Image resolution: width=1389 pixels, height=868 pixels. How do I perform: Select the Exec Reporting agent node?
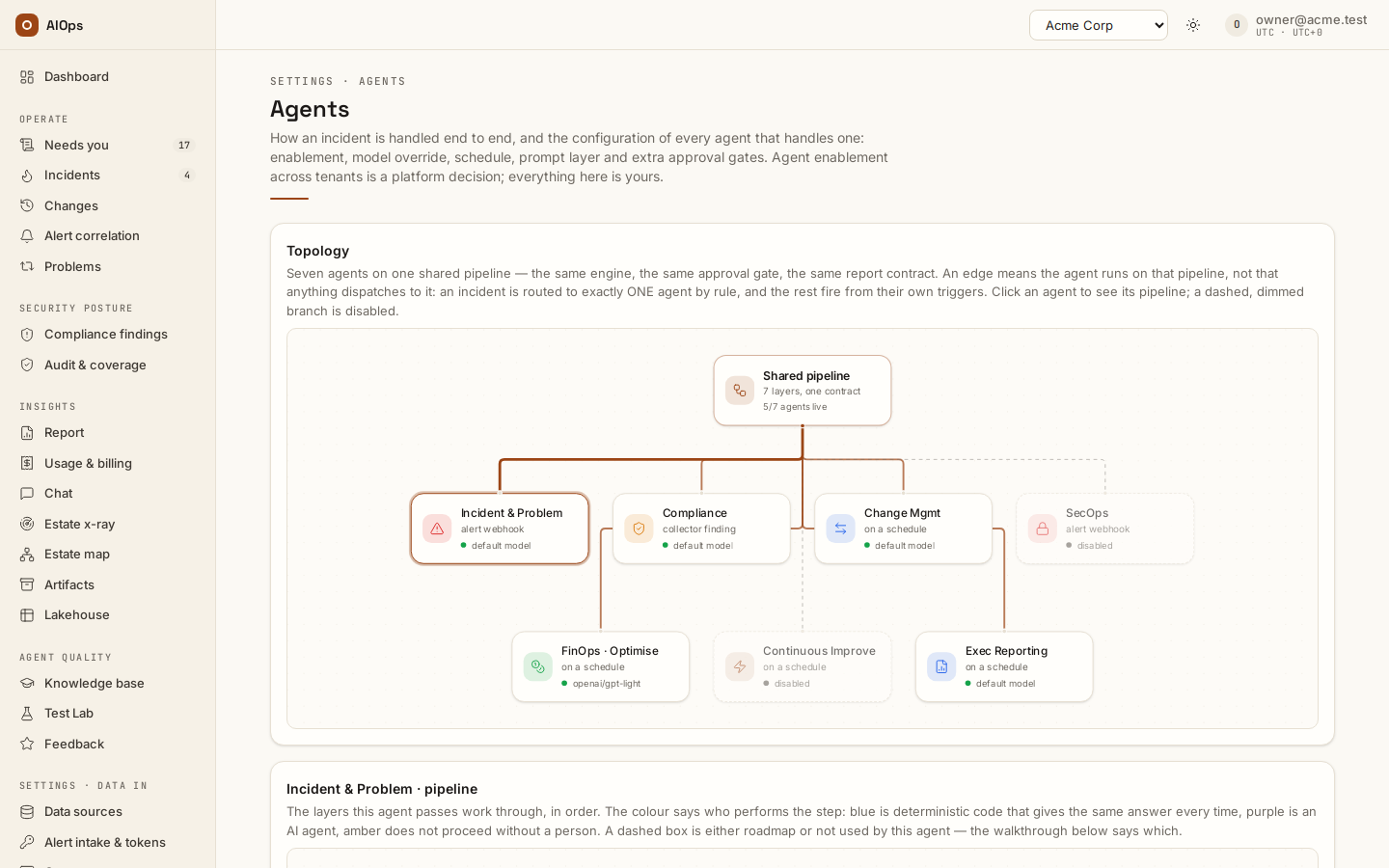[x=1004, y=666]
